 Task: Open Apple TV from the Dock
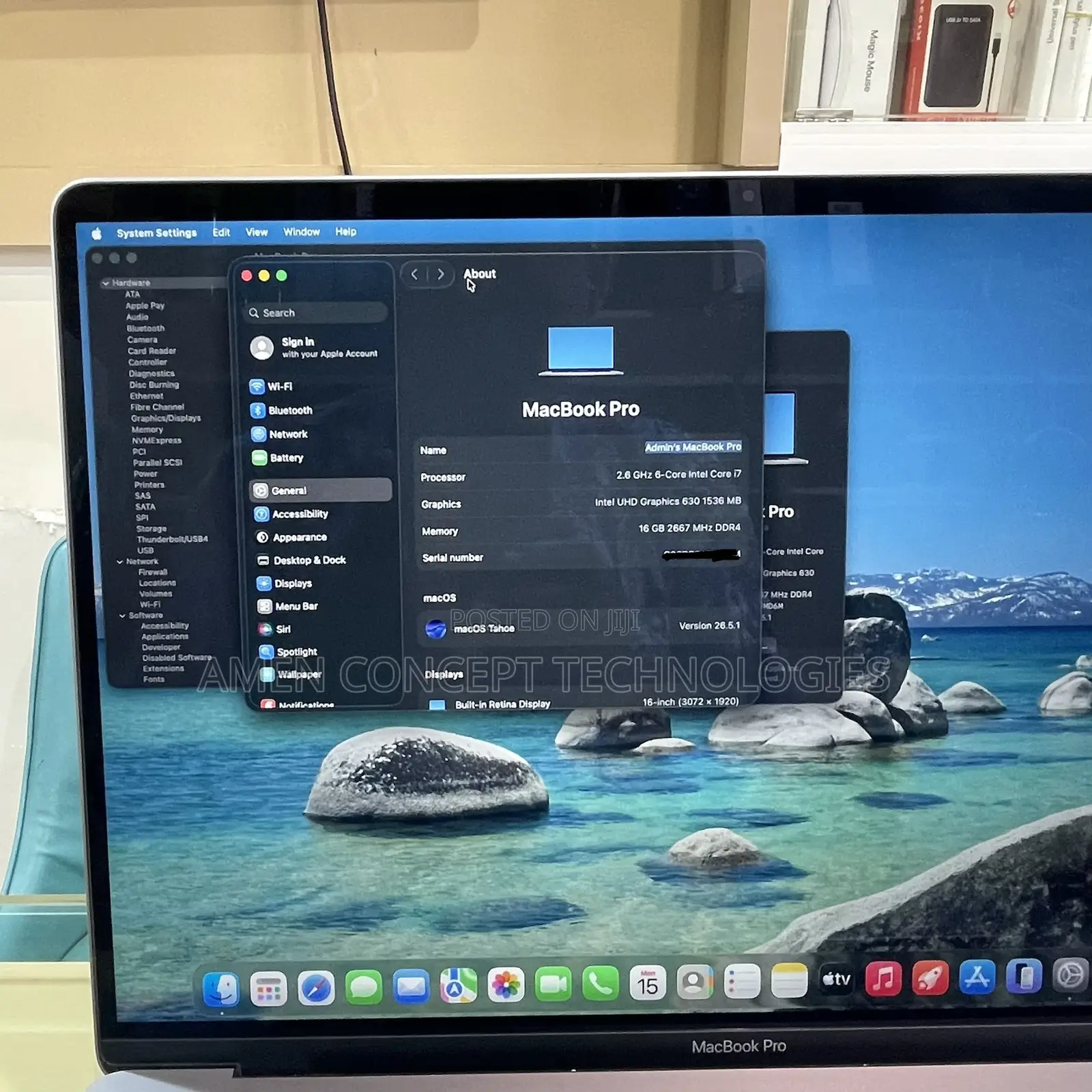click(836, 980)
